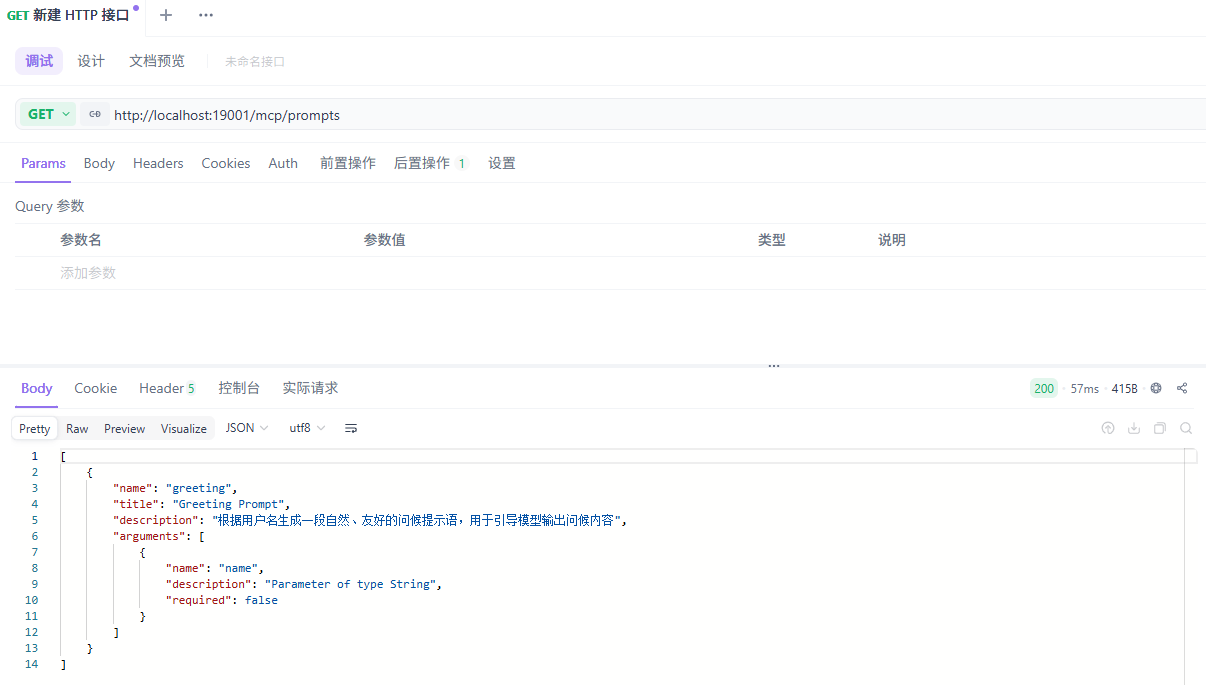This screenshot has height=685, width=1206.
Task: Open the 设置 tab
Action: tap(502, 163)
